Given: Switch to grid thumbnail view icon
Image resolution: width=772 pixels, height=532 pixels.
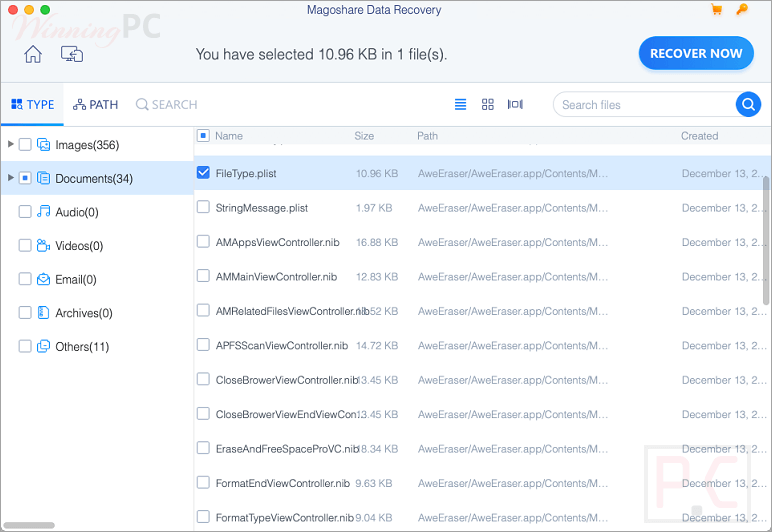Looking at the screenshot, I should click(x=487, y=104).
